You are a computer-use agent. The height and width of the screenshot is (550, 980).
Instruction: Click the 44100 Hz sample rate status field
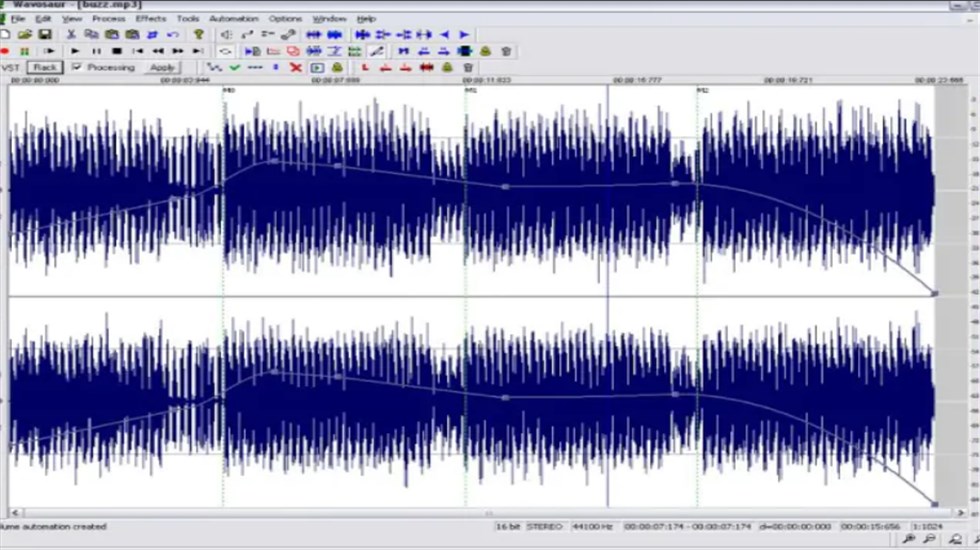click(x=592, y=527)
